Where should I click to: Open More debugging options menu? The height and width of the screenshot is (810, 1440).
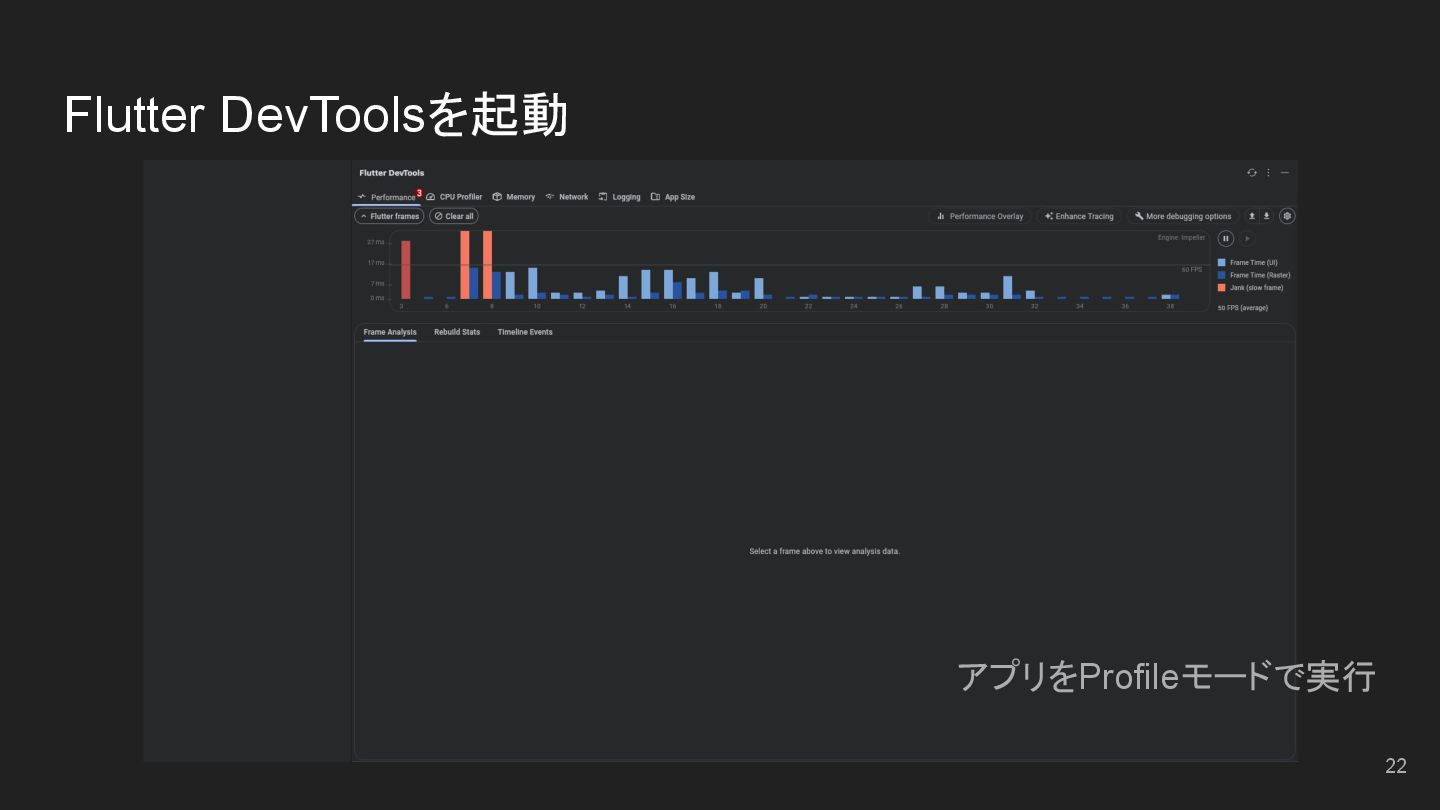1183,216
